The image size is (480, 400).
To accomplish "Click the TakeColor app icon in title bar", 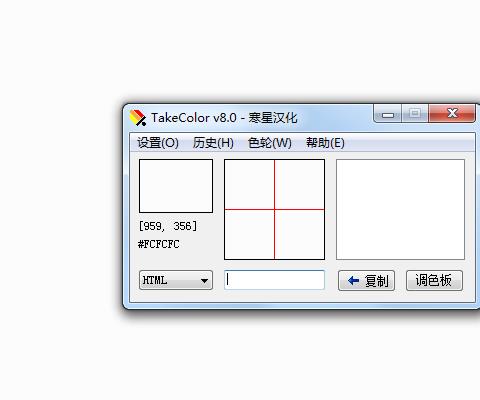I will [138, 118].
